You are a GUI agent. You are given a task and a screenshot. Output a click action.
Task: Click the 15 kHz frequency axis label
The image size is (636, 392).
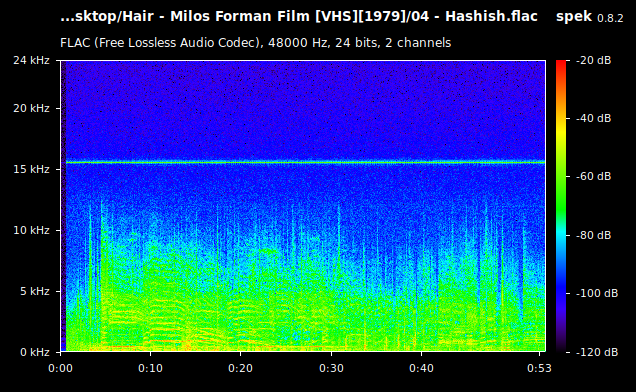pyautogui.click(x=31, y=169)
